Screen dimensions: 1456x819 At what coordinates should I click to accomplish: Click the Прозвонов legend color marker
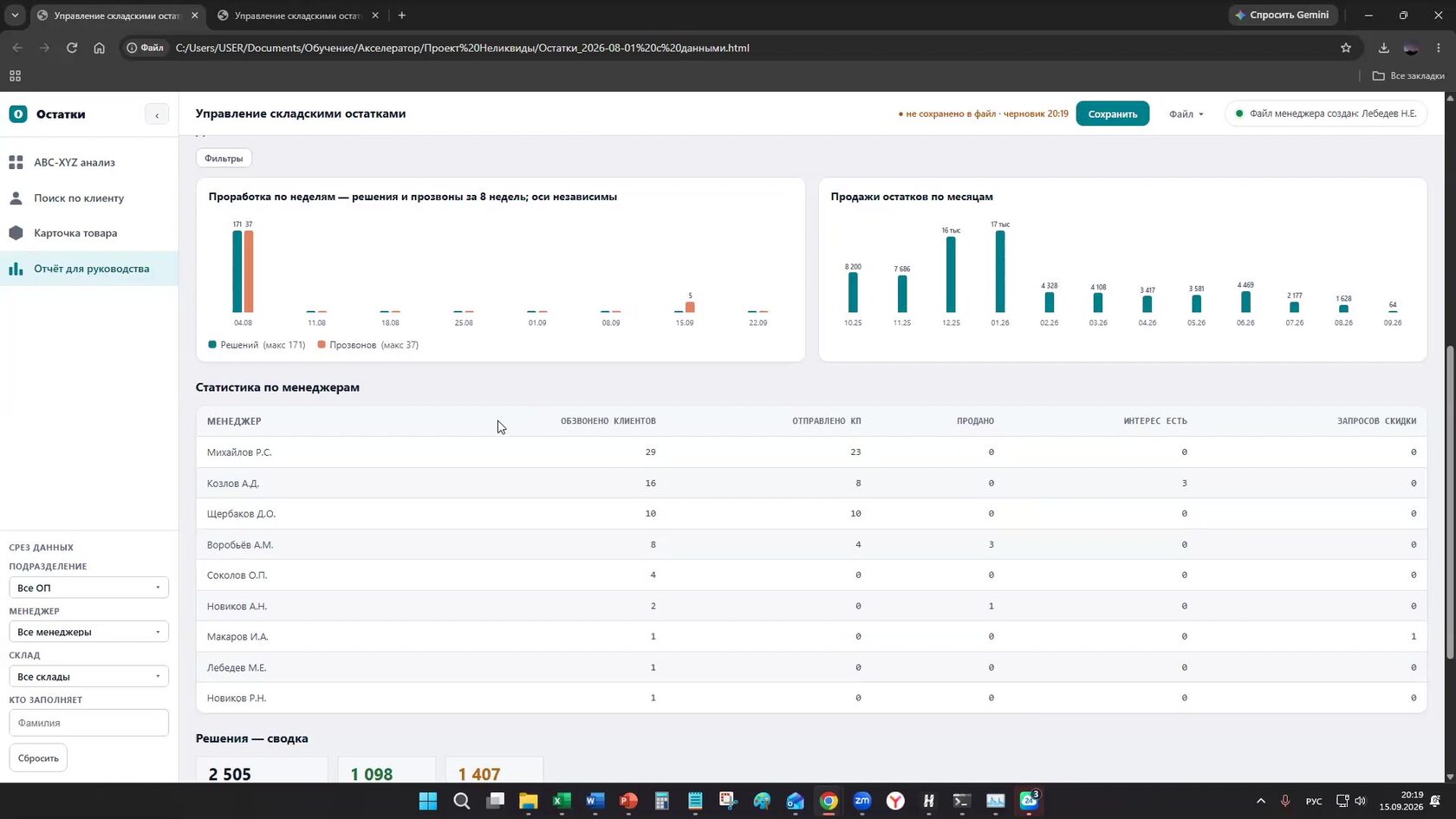click(x=322, y=345)
